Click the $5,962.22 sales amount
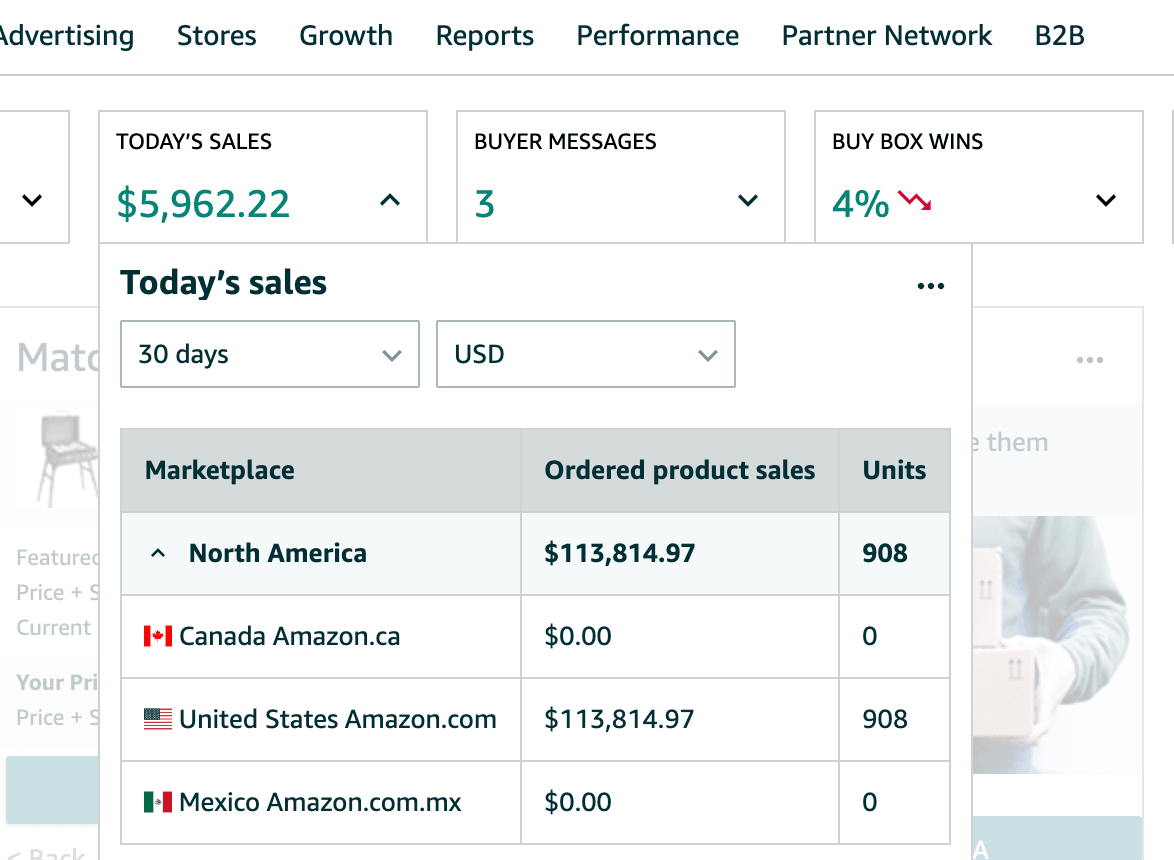1174x860 pixels. click(x=203, y=204)
